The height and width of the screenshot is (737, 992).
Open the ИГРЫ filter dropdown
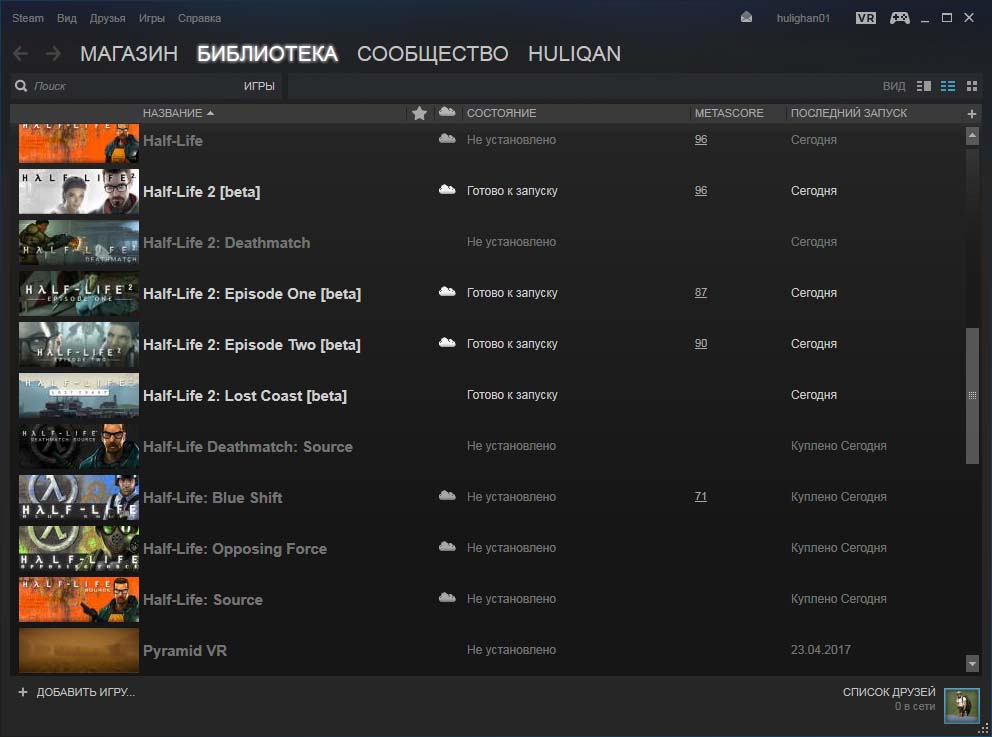point(259,86)
